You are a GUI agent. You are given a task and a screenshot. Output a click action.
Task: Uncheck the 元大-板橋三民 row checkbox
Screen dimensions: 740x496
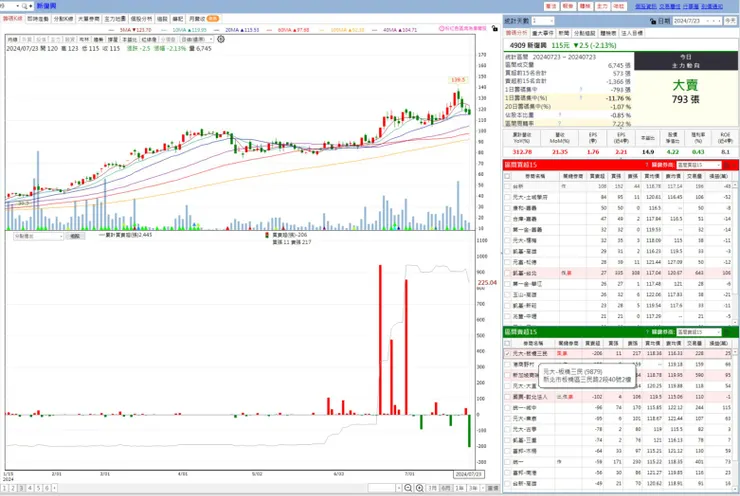[508, 353]
